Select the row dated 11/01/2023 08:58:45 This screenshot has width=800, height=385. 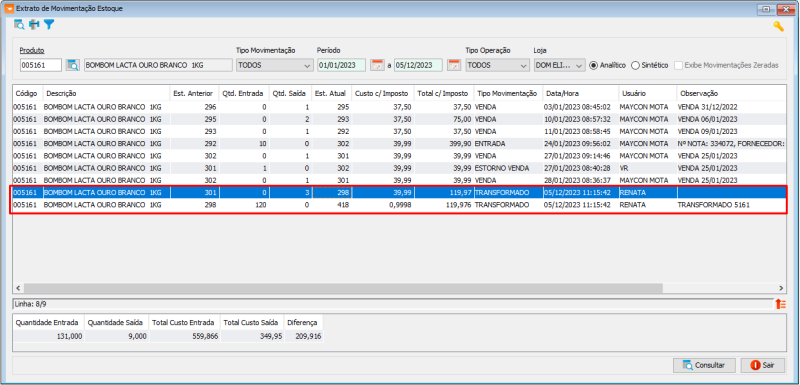coord(399,132)
